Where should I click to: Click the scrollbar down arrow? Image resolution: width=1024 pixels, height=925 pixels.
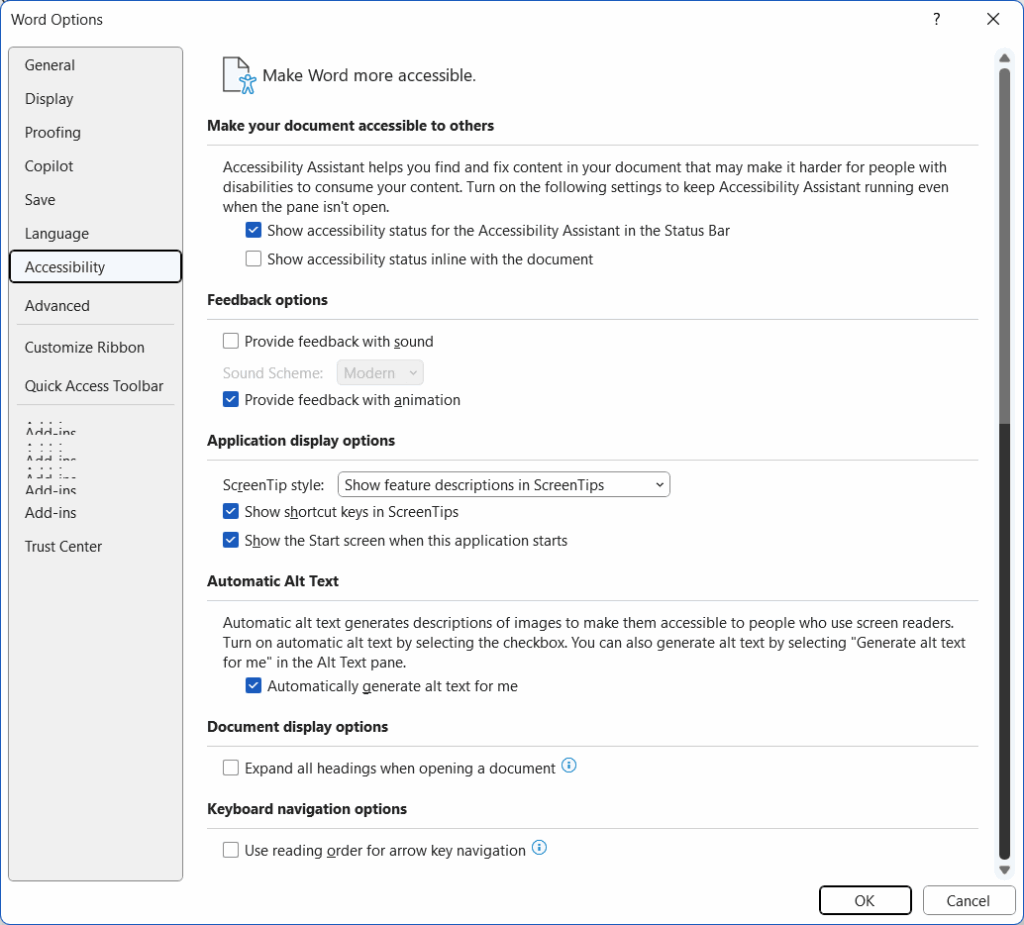[x=1005, y=870]
